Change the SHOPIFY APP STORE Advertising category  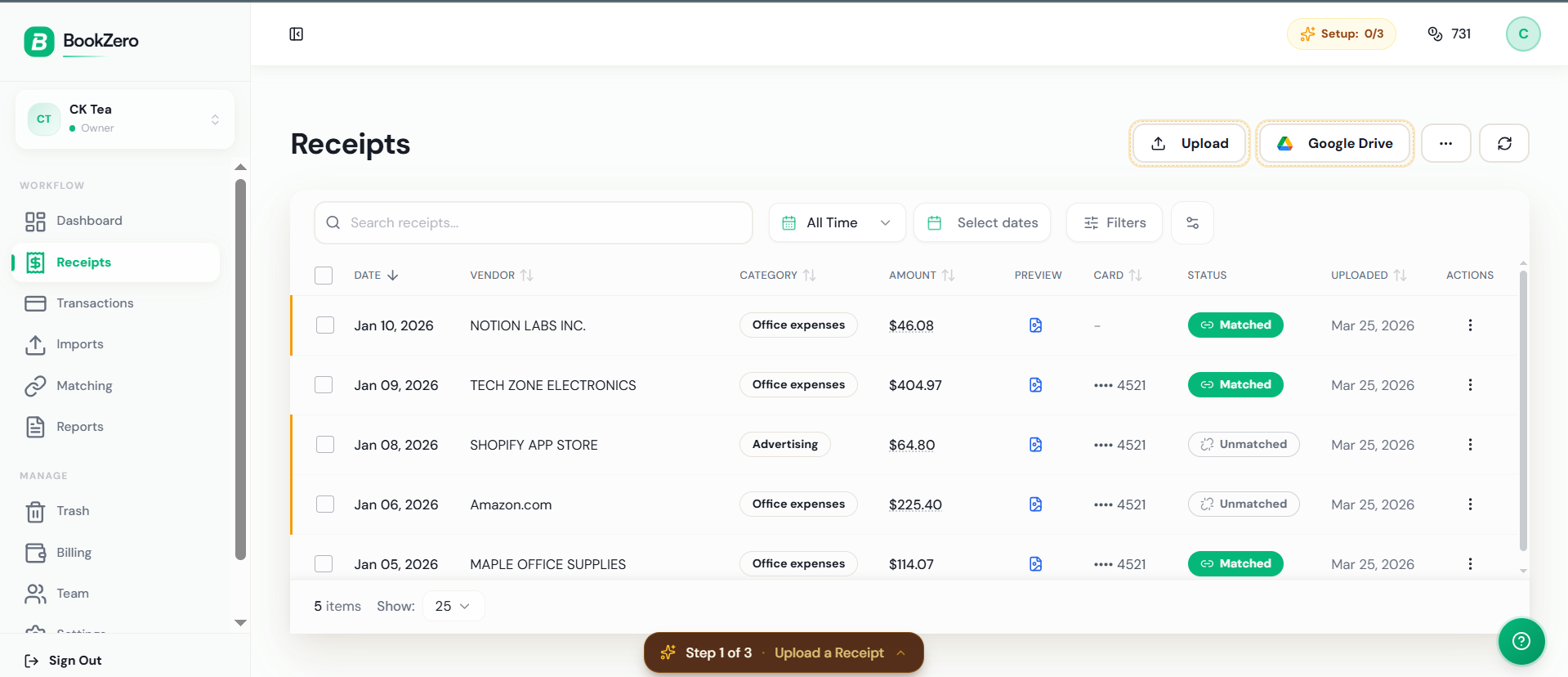784,445
